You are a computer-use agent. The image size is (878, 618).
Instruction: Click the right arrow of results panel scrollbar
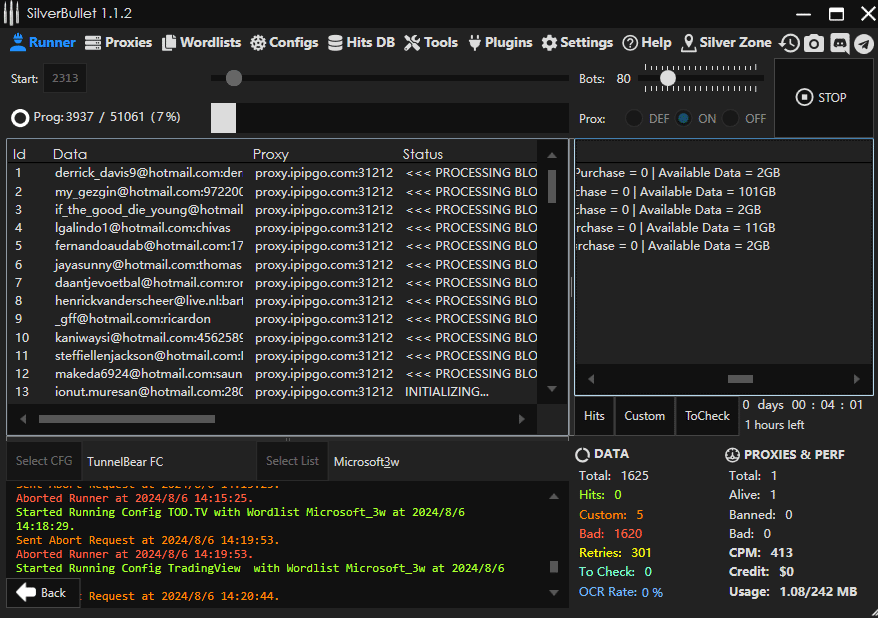[856, 379]
